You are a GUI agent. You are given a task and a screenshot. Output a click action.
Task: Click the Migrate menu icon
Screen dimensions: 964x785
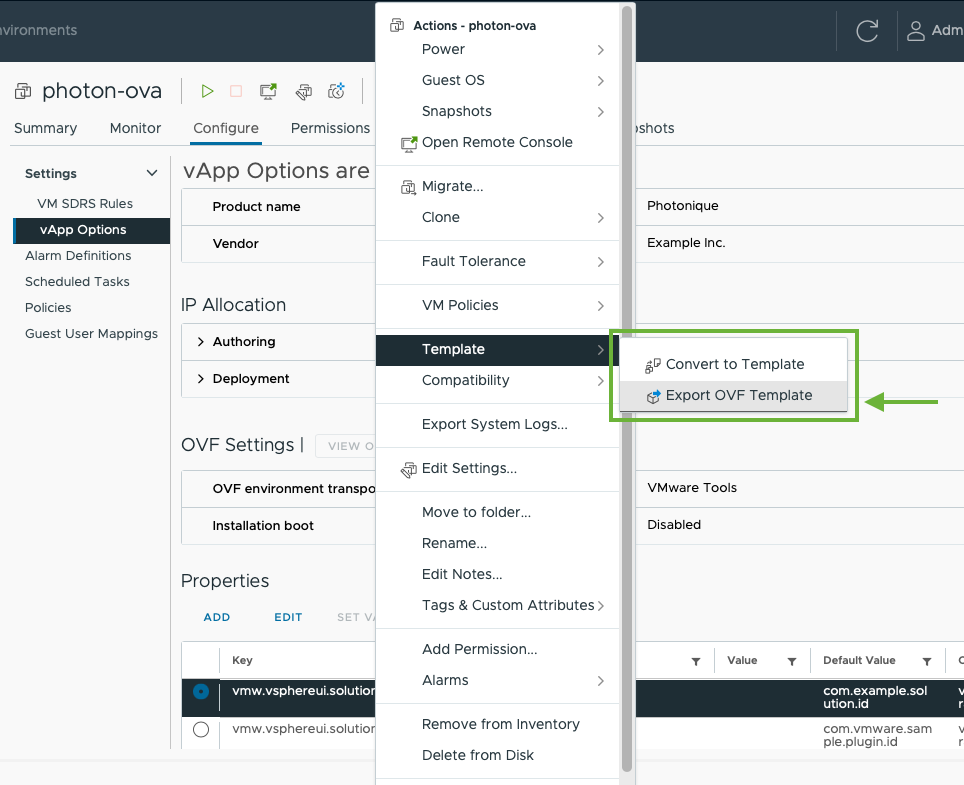pos(408,187)
